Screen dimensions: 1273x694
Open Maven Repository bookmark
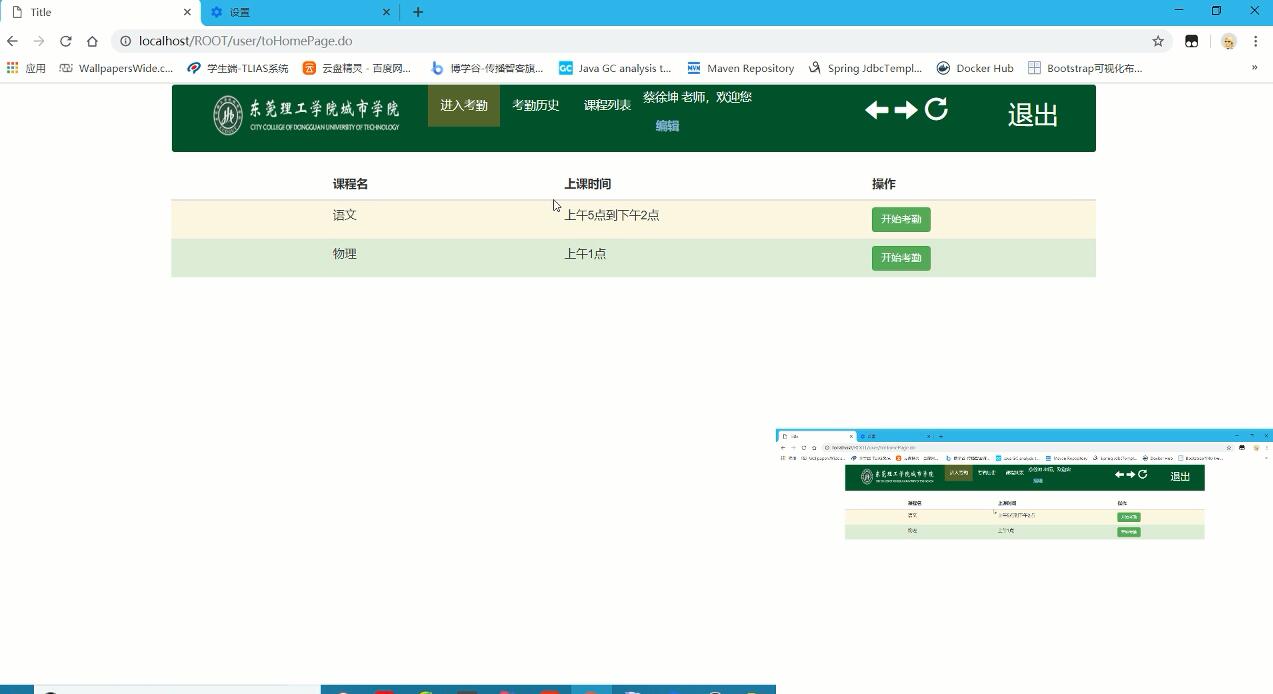[741, 68]
